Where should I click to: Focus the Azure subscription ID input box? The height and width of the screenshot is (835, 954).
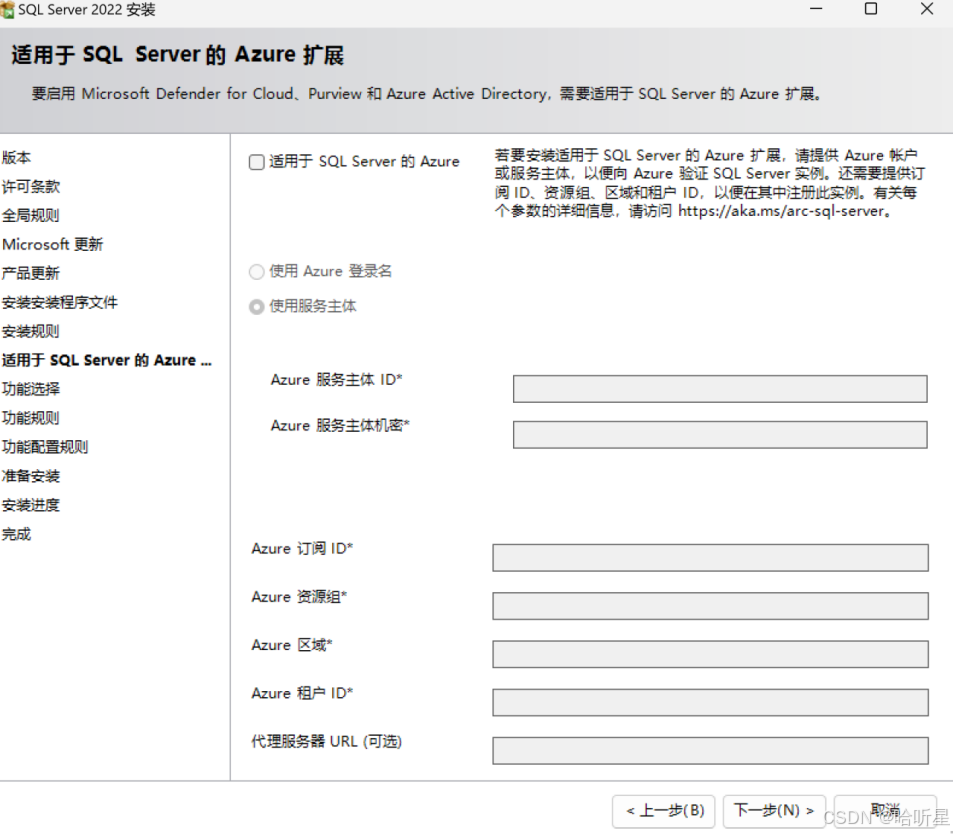click(710, 557)
